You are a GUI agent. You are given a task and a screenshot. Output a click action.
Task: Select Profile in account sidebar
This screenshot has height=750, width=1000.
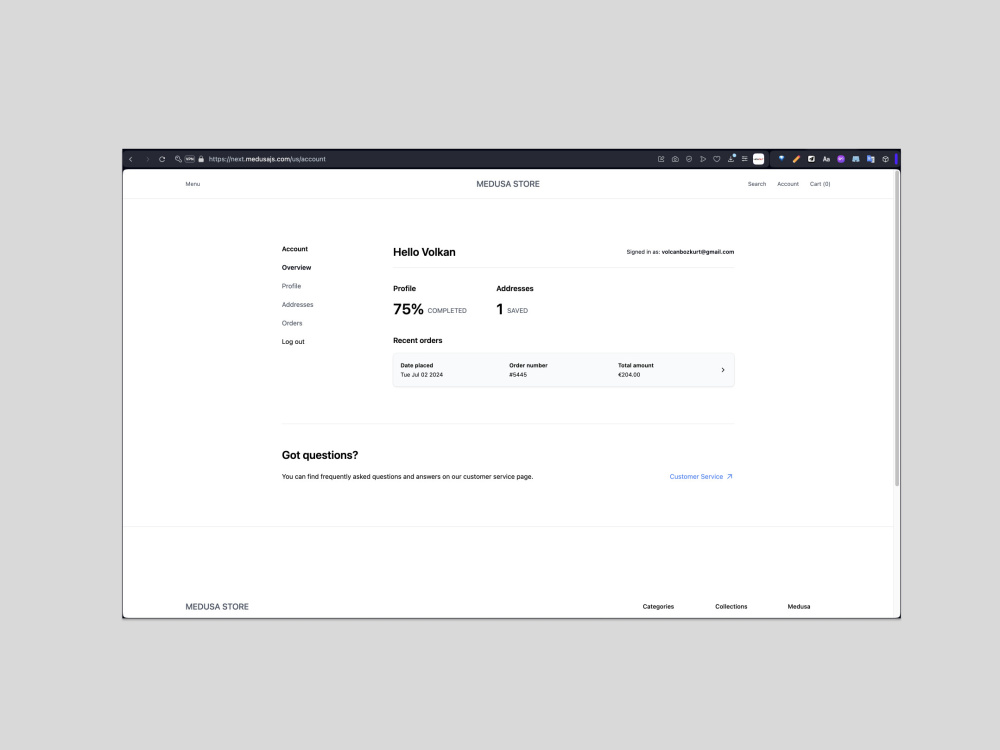point(291,286)
